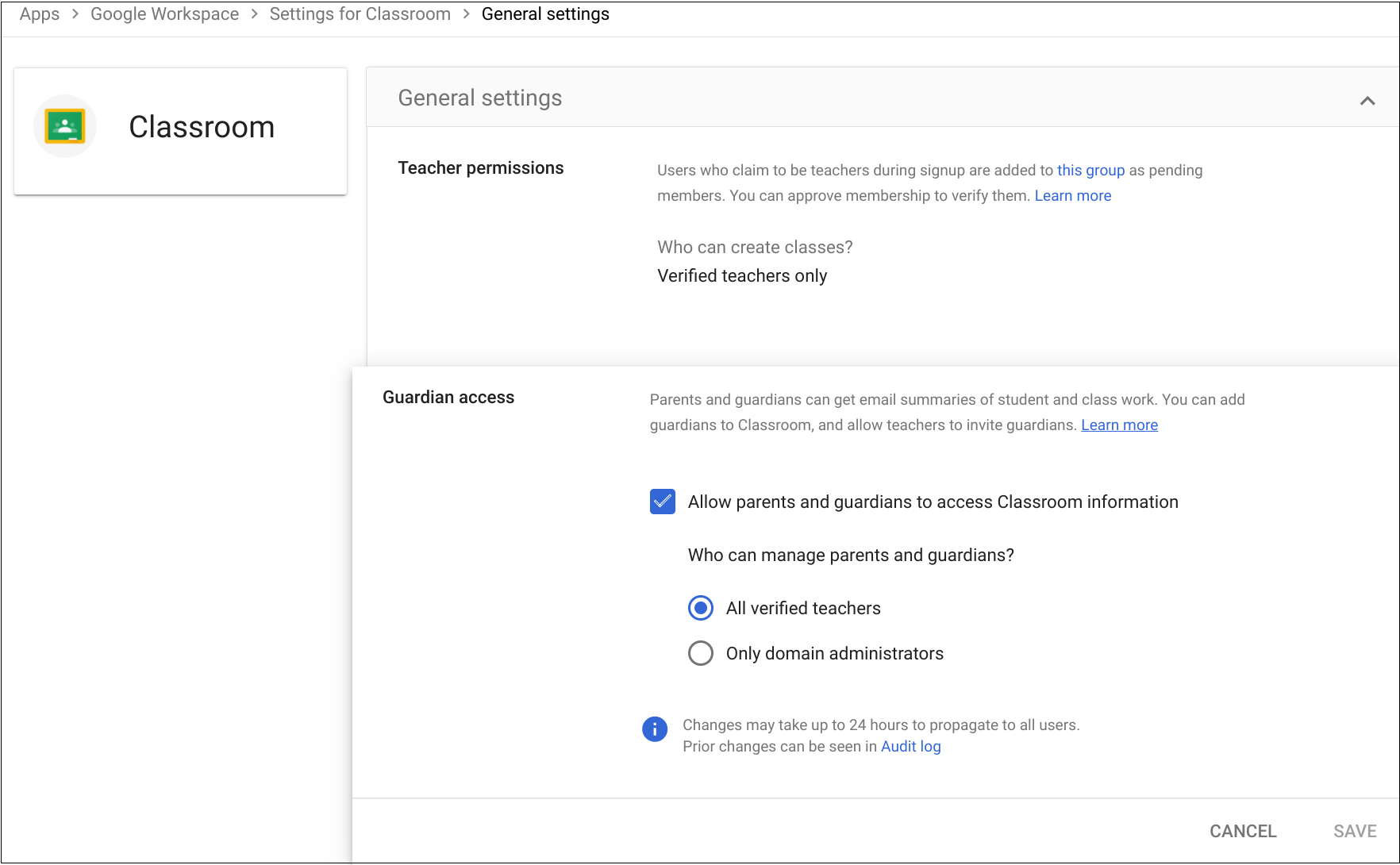
Task: Click the CANCEL button
Action: (1243, 831)
